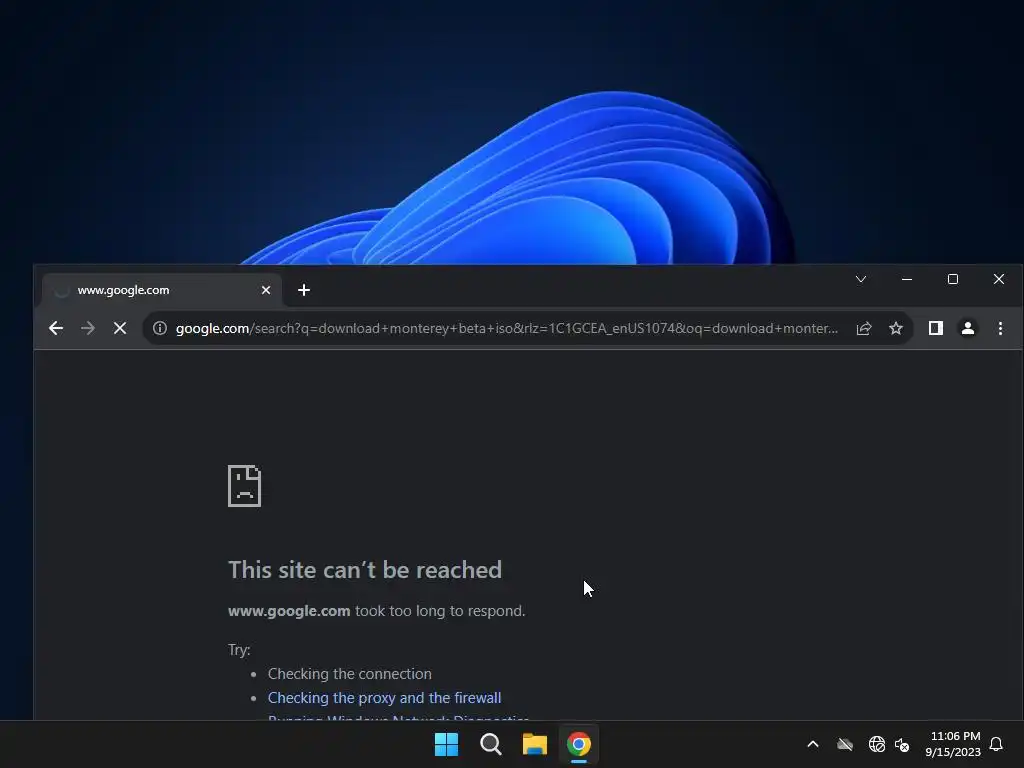
Task: Click 'Checking the connection' suggestion text
Action: click(x=349, y=673)
